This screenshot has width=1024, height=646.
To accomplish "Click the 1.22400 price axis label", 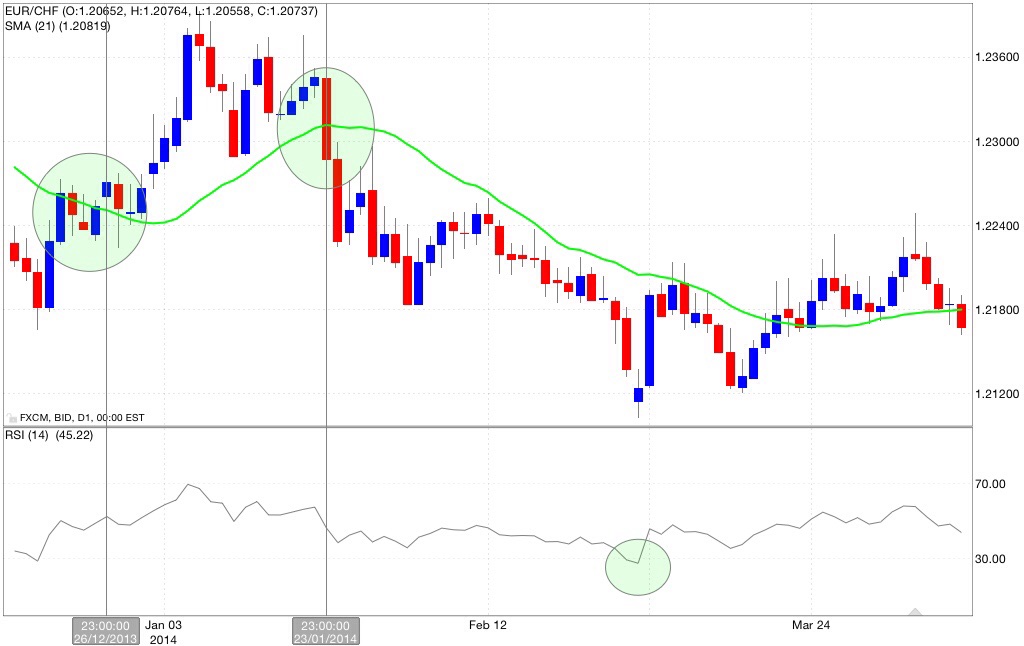I will [x=997, y=226].
